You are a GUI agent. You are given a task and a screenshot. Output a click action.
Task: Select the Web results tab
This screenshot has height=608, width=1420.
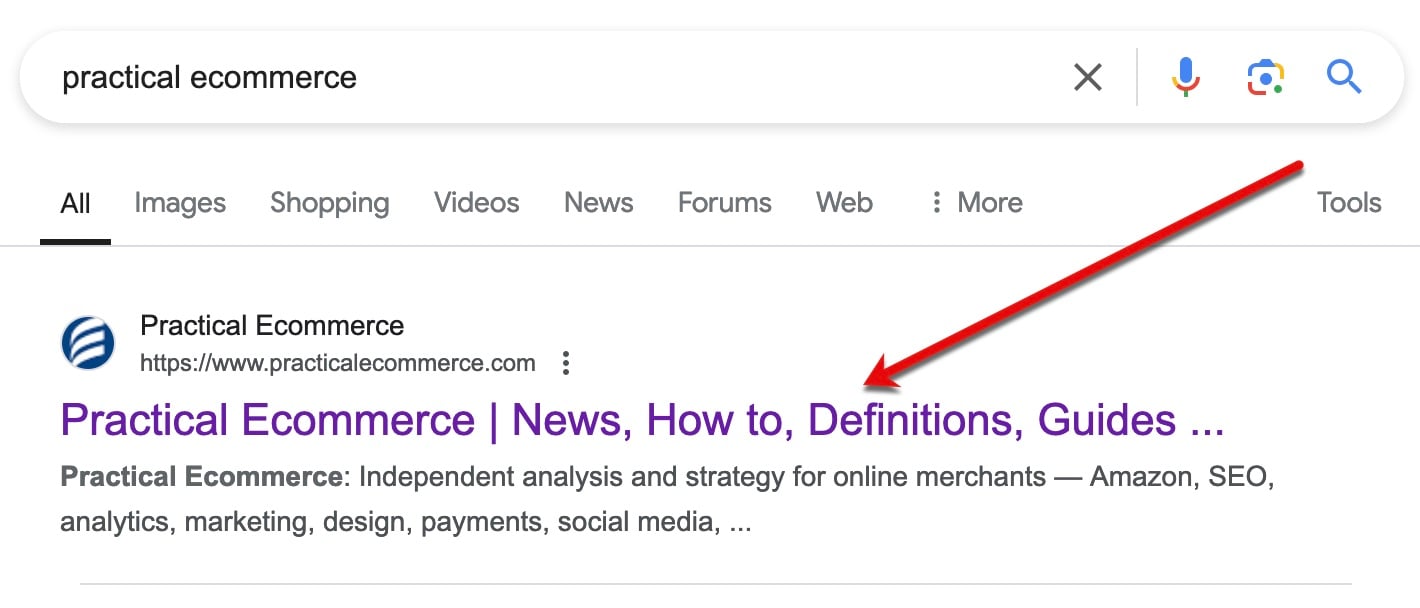844,203
